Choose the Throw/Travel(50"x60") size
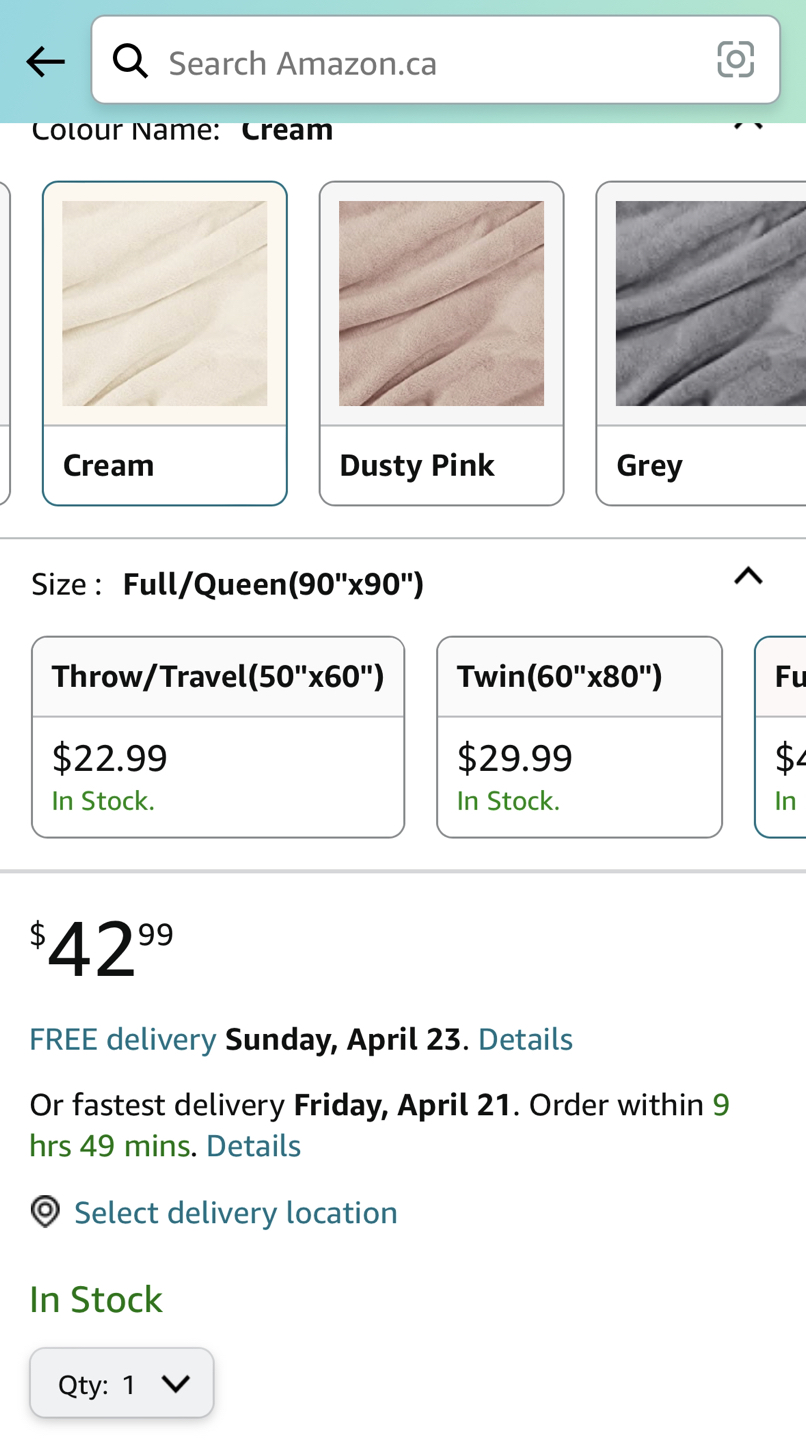Image resolution: width=806 pixels, height=1440 pixels. point(218,737)
